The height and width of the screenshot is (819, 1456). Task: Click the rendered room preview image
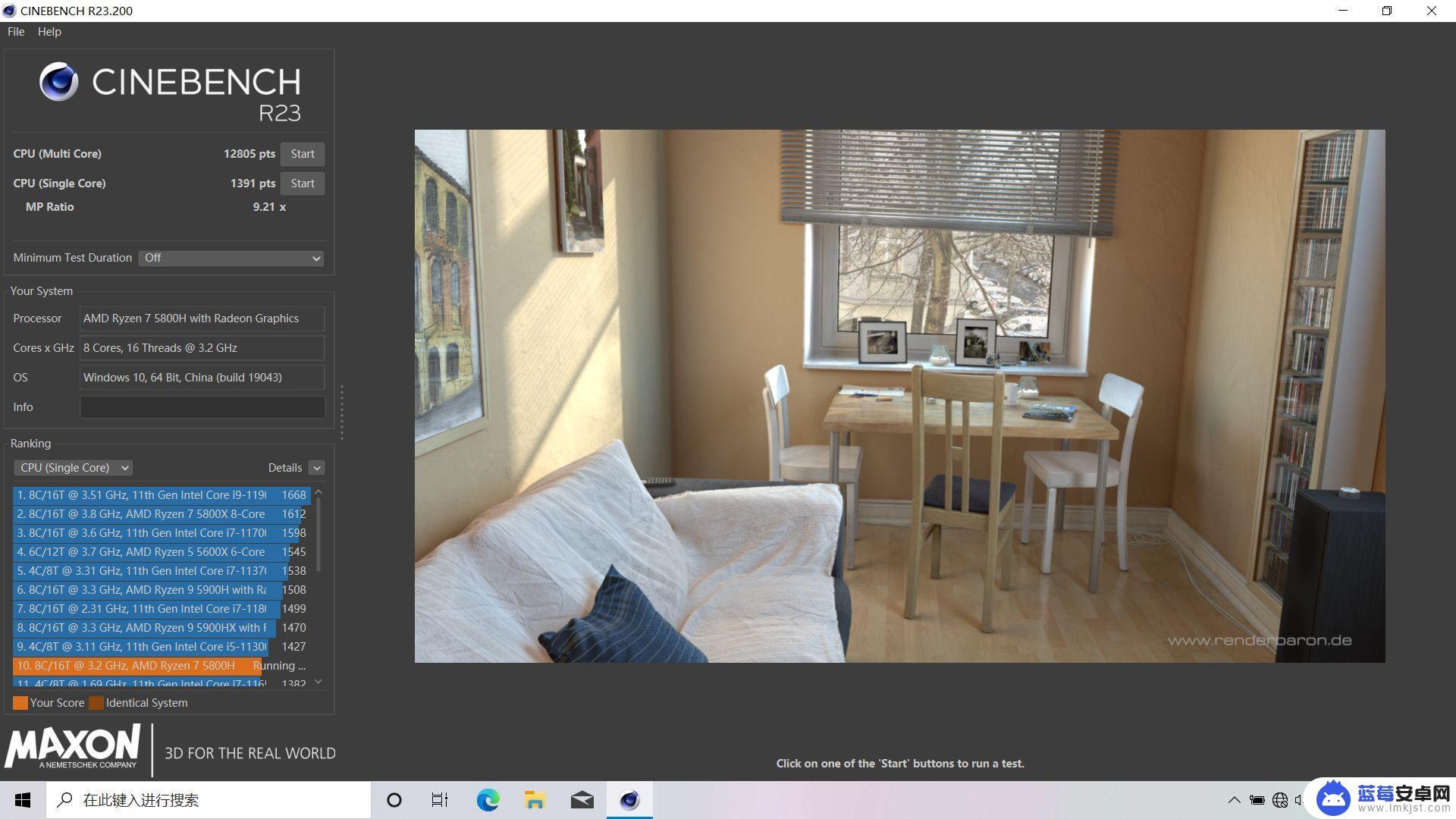[899, 396]
